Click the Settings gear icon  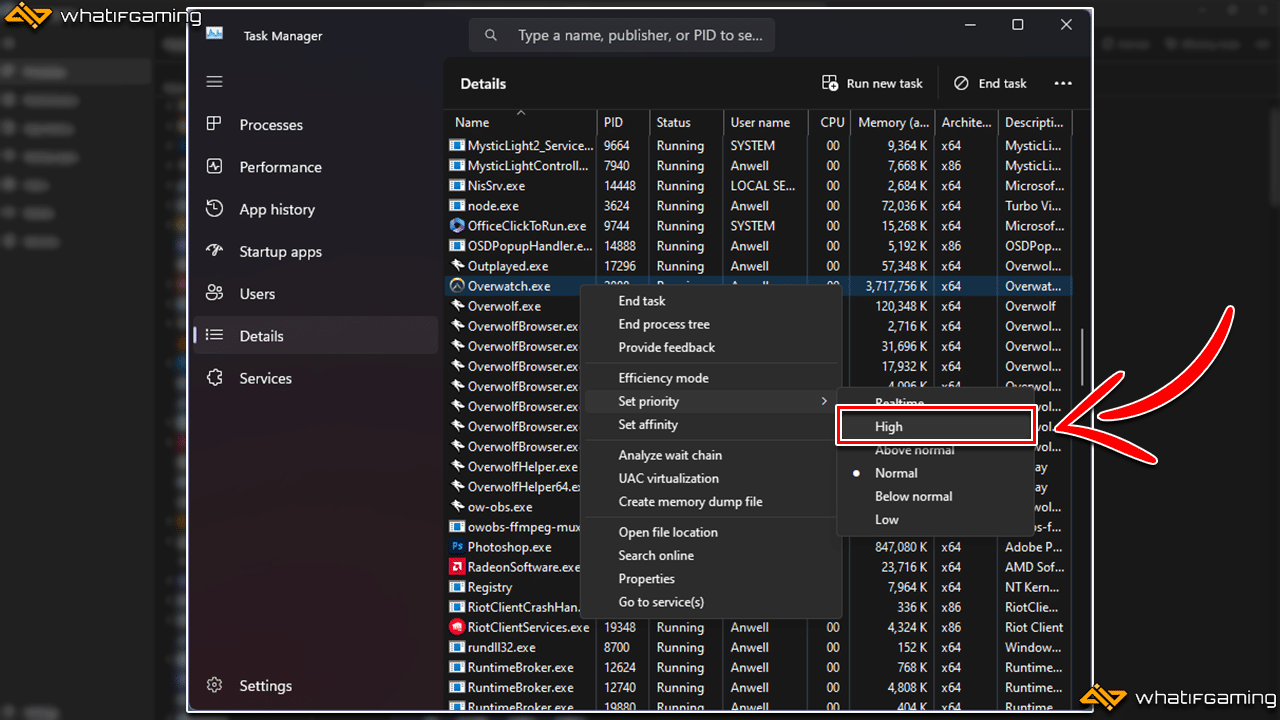pos(214,686)
